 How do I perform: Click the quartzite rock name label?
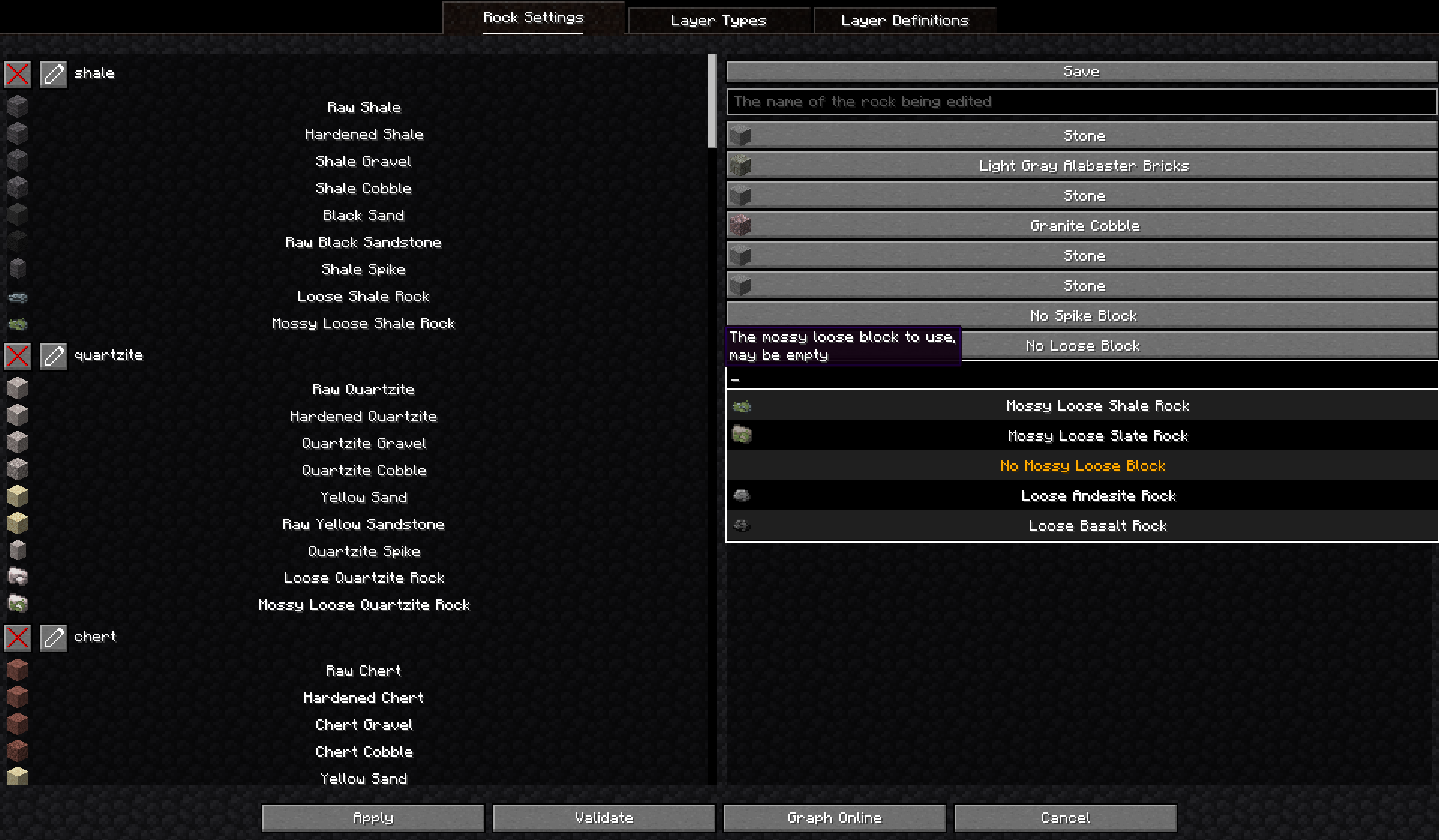point(109,355)
